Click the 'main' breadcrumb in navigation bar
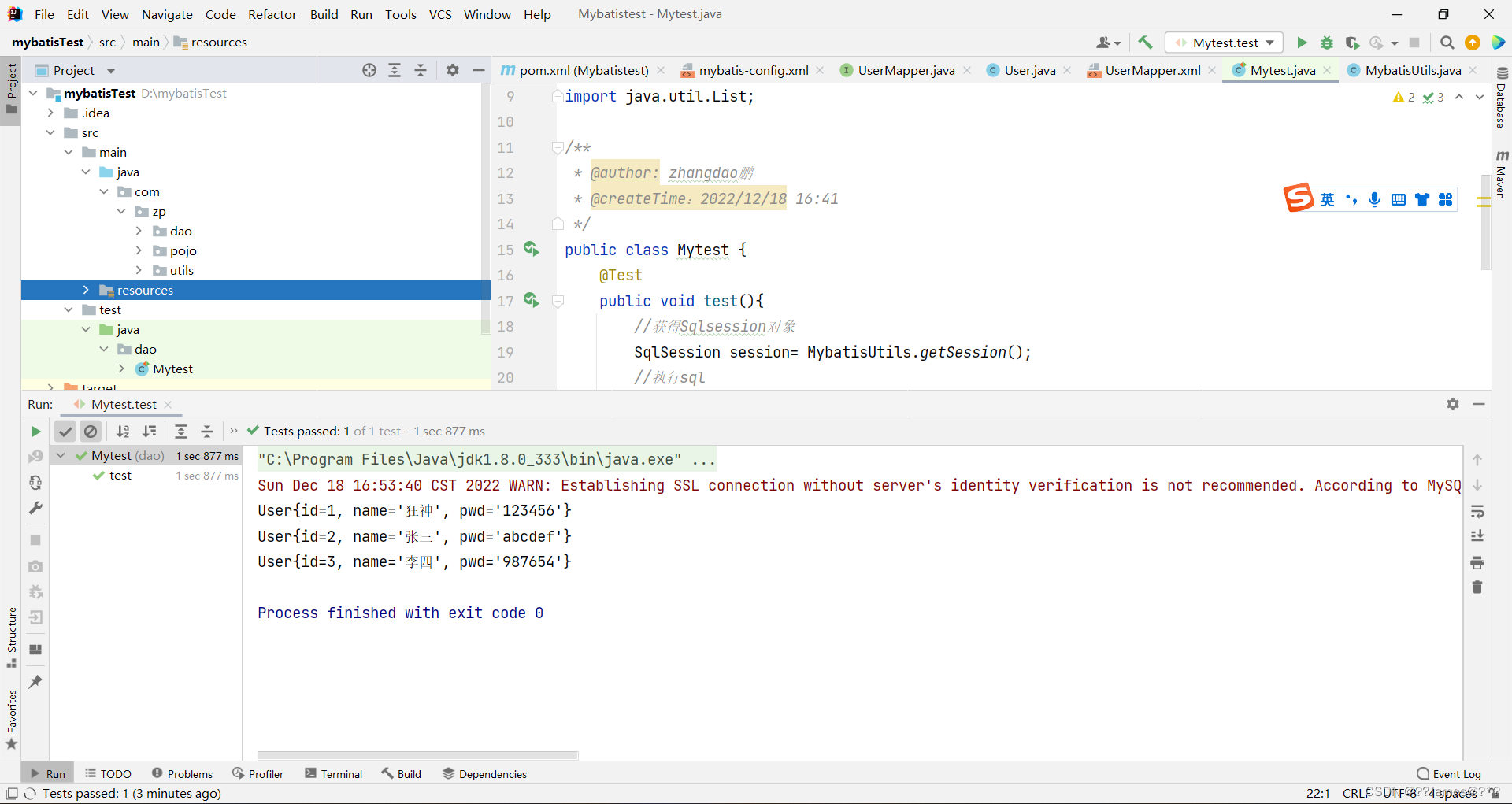The image size is (1512, 804). 146,43
